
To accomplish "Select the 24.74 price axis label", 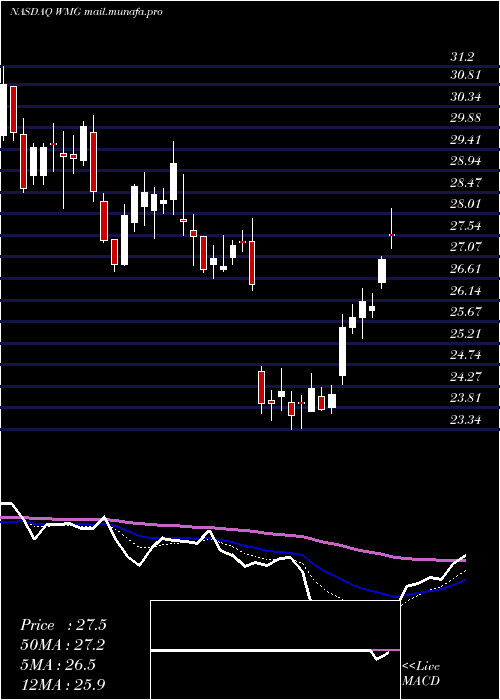I will (x=466, y=354).
